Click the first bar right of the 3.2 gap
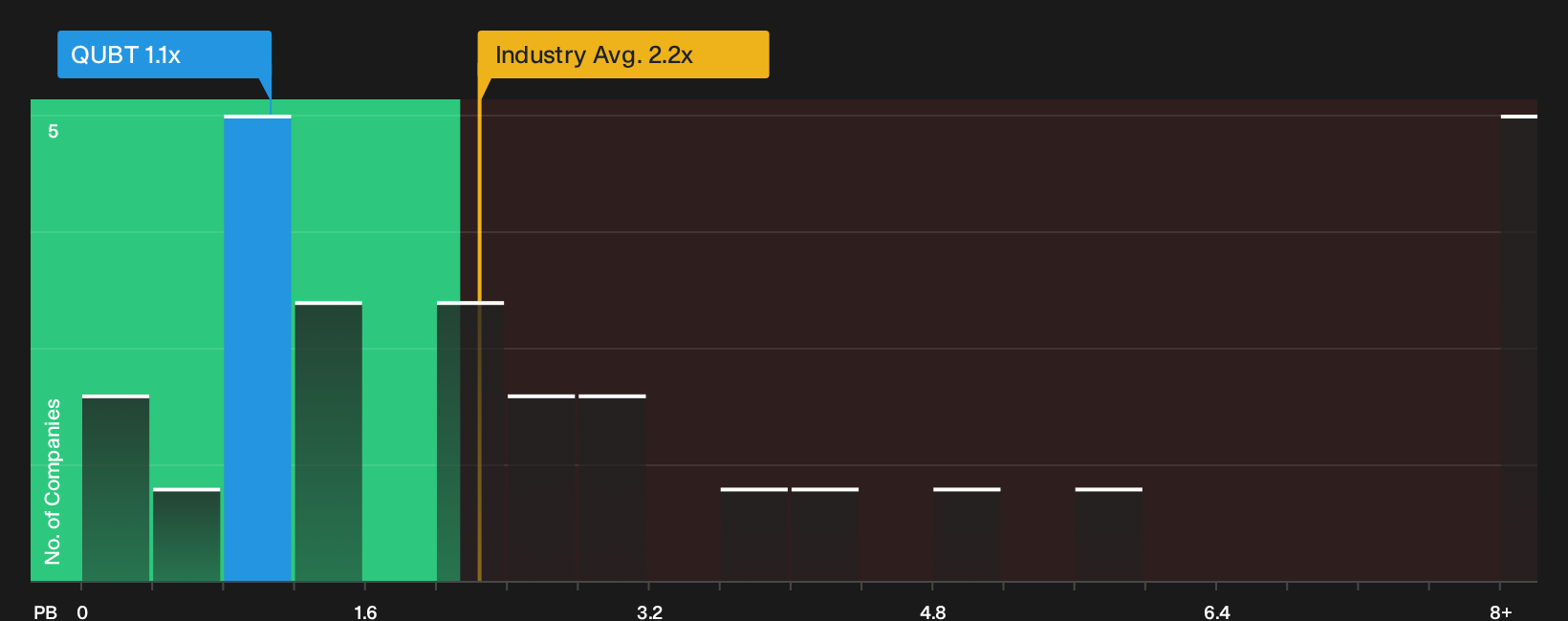 coord(754,534)
